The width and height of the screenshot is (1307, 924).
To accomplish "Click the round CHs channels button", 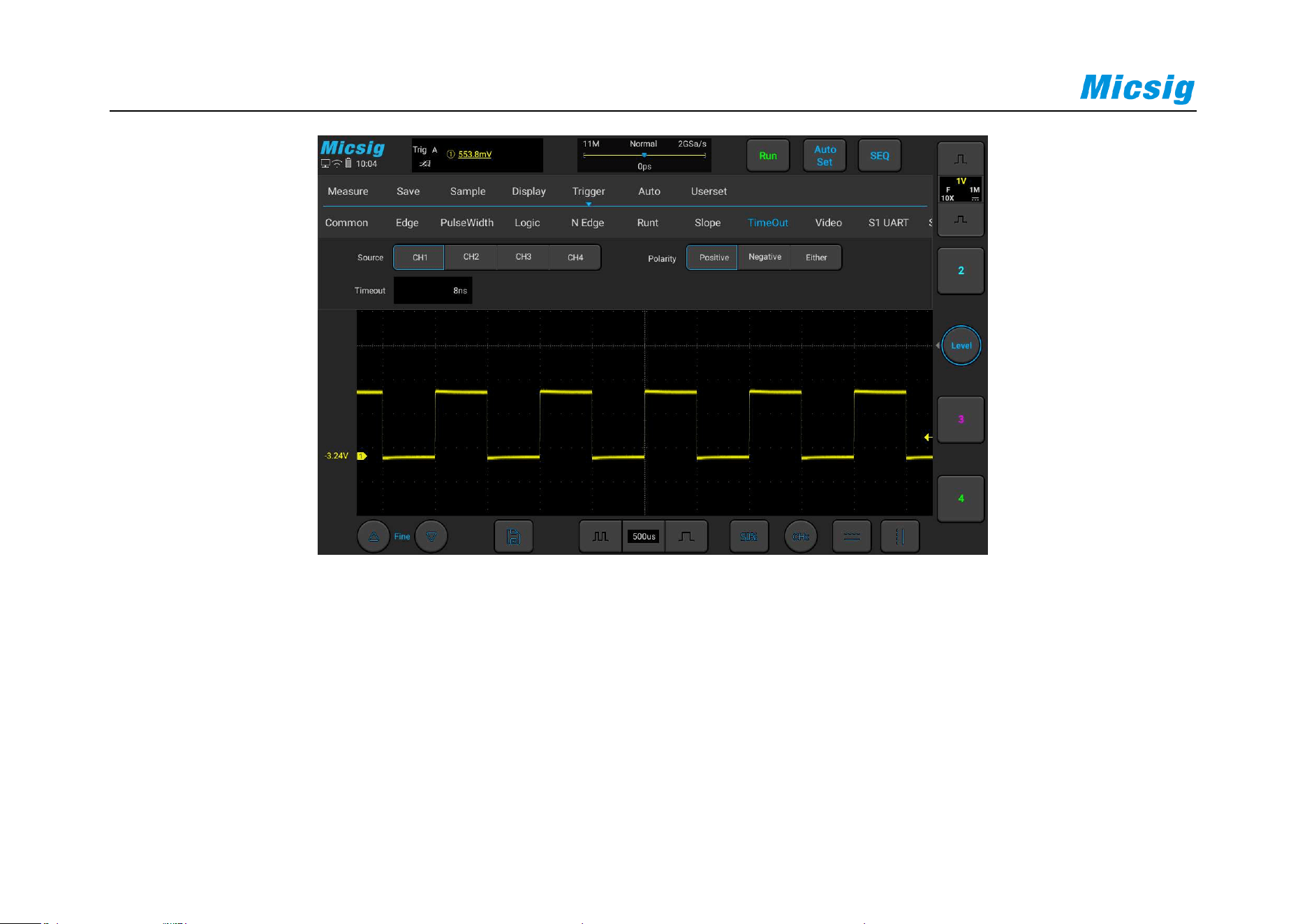I will pyautogui.click(x=801, y=537).
